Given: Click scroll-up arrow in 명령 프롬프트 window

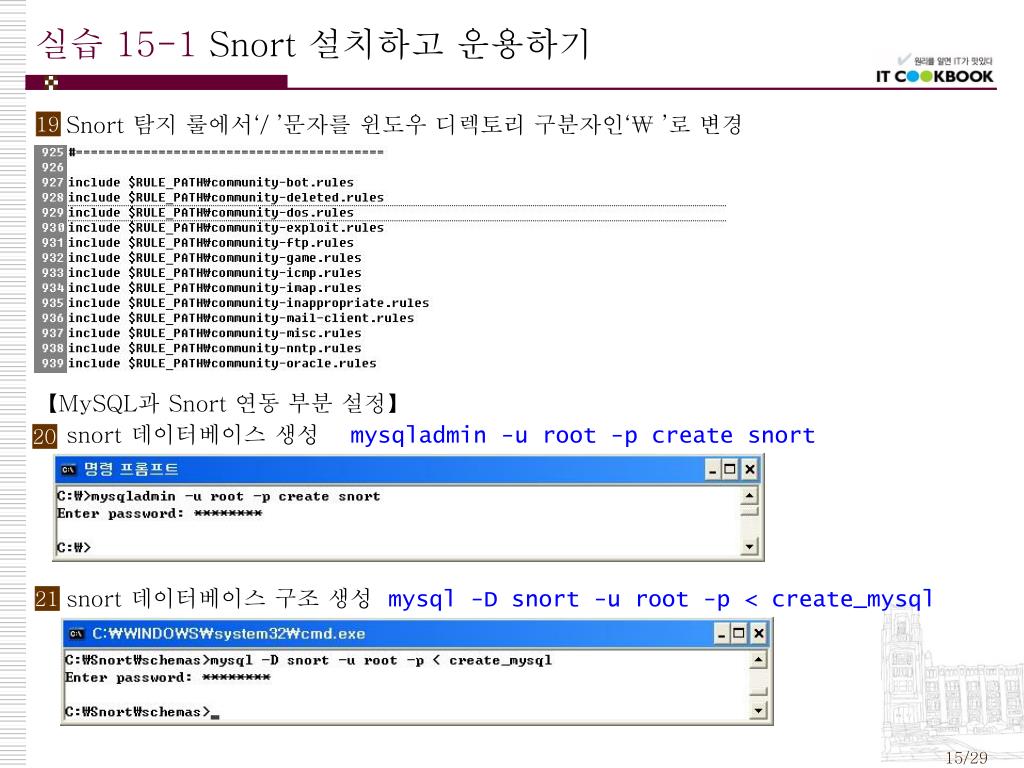Looking at the screenshot, I should 750,496.
